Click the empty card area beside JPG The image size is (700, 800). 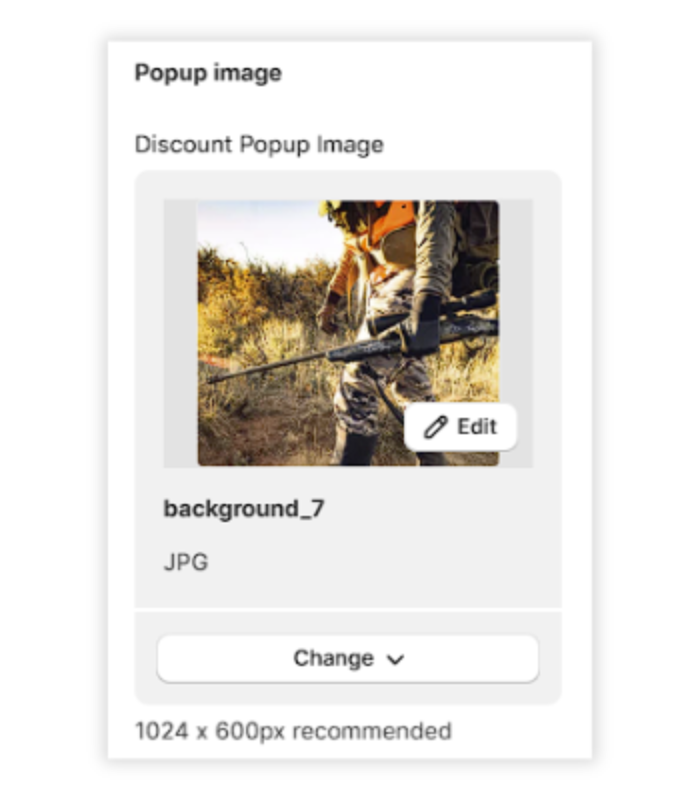click(383, 562)
